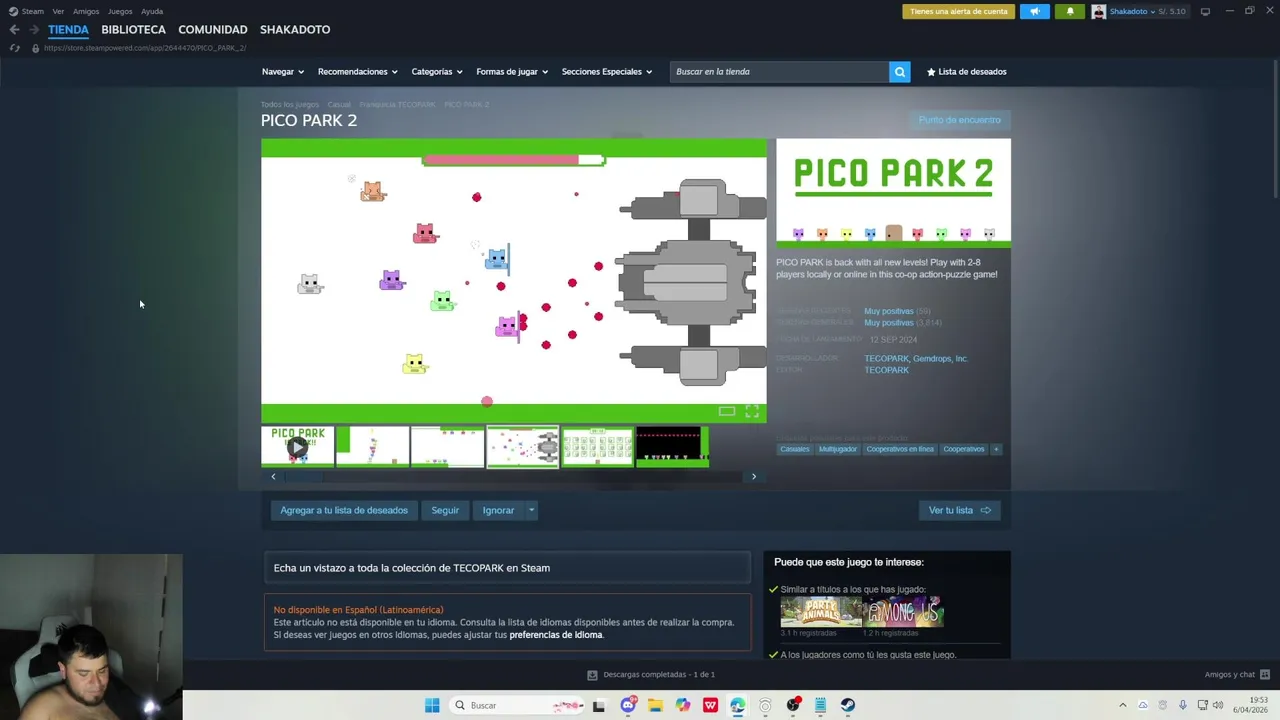Open File Explorer from the taskbar
The height and width of the screenshot is (720, 1280).
pos(655,705)
